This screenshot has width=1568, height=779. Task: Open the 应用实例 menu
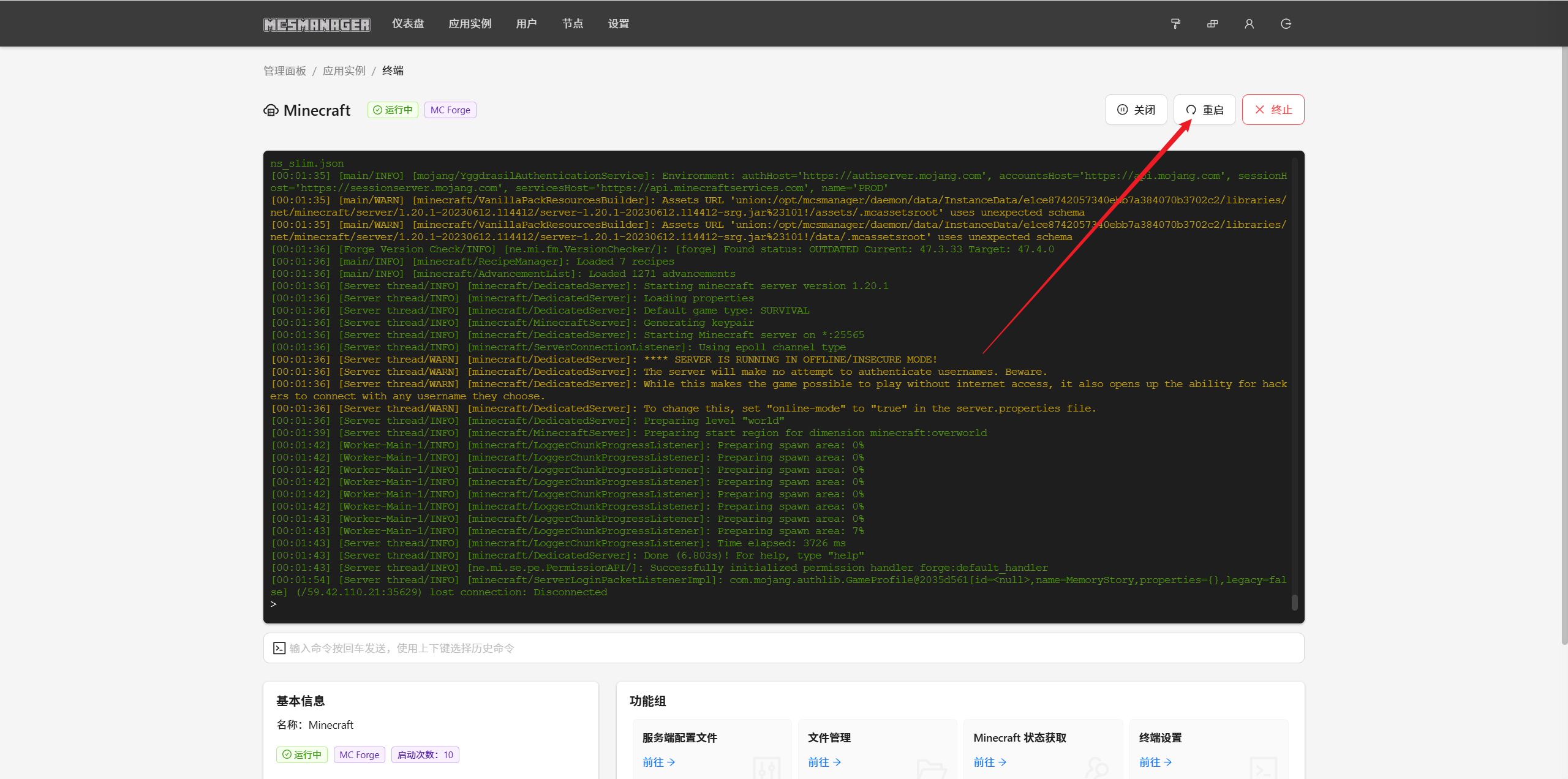point(470,24)
